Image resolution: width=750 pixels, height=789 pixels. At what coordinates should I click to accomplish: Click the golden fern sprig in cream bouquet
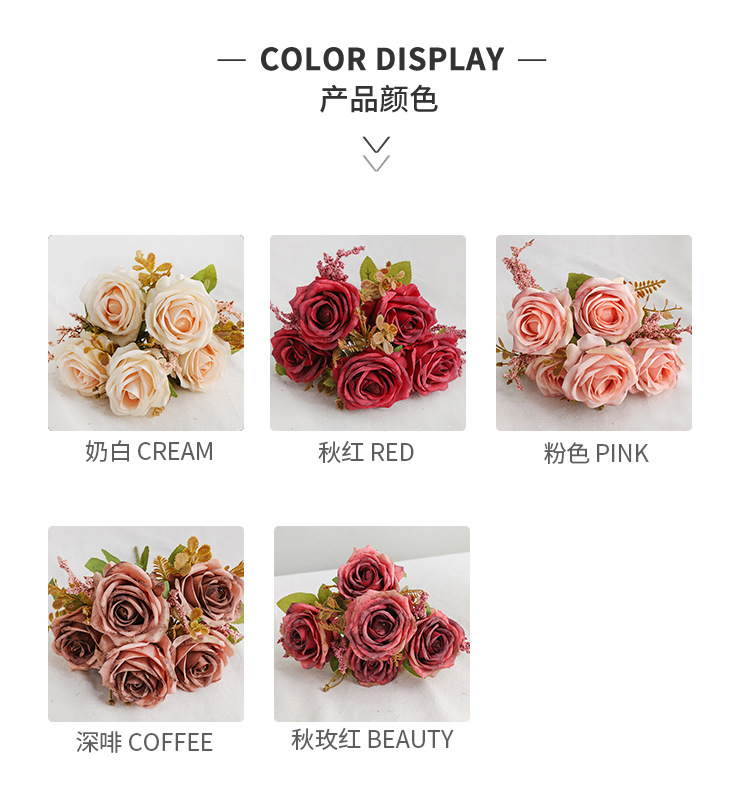(151, 267)
